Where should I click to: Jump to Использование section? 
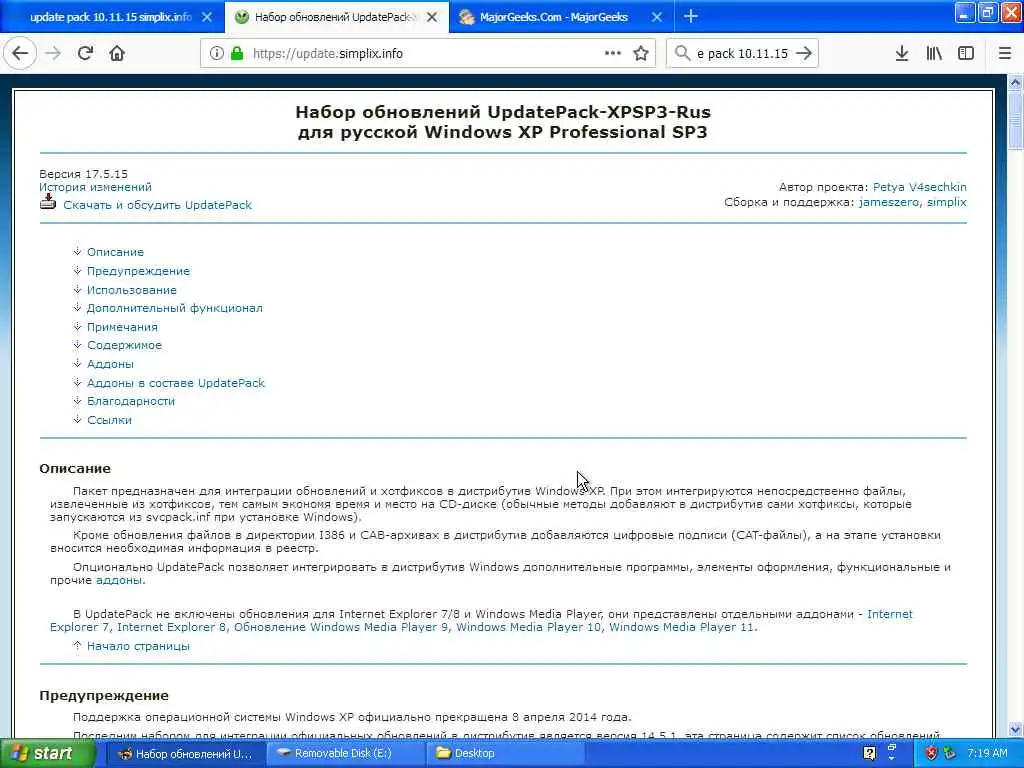132,290
